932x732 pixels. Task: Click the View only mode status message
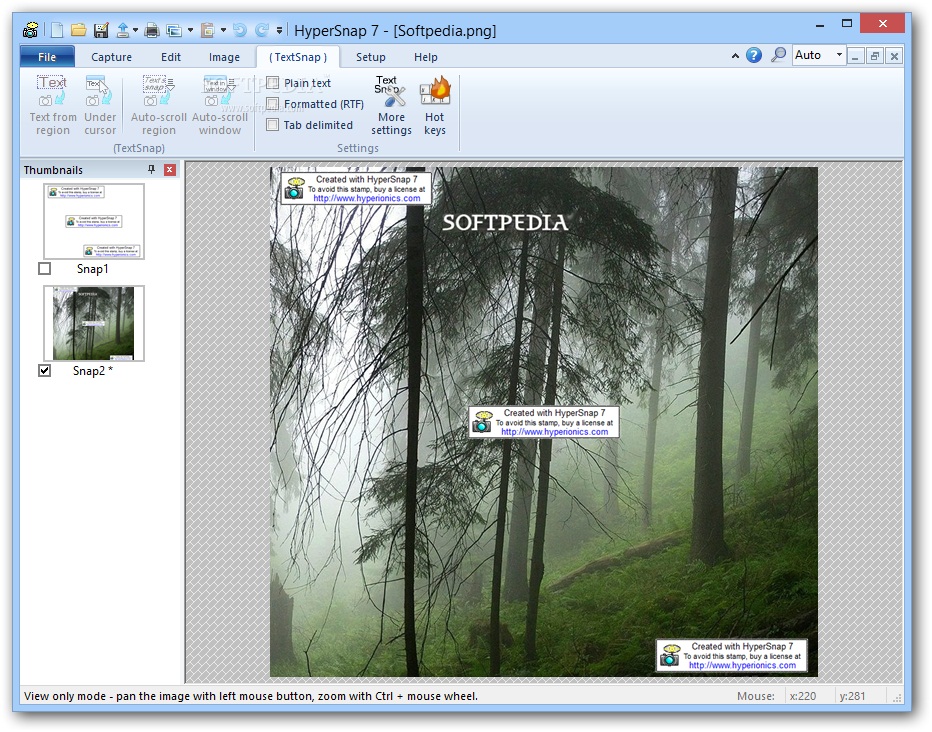[251, 696]
